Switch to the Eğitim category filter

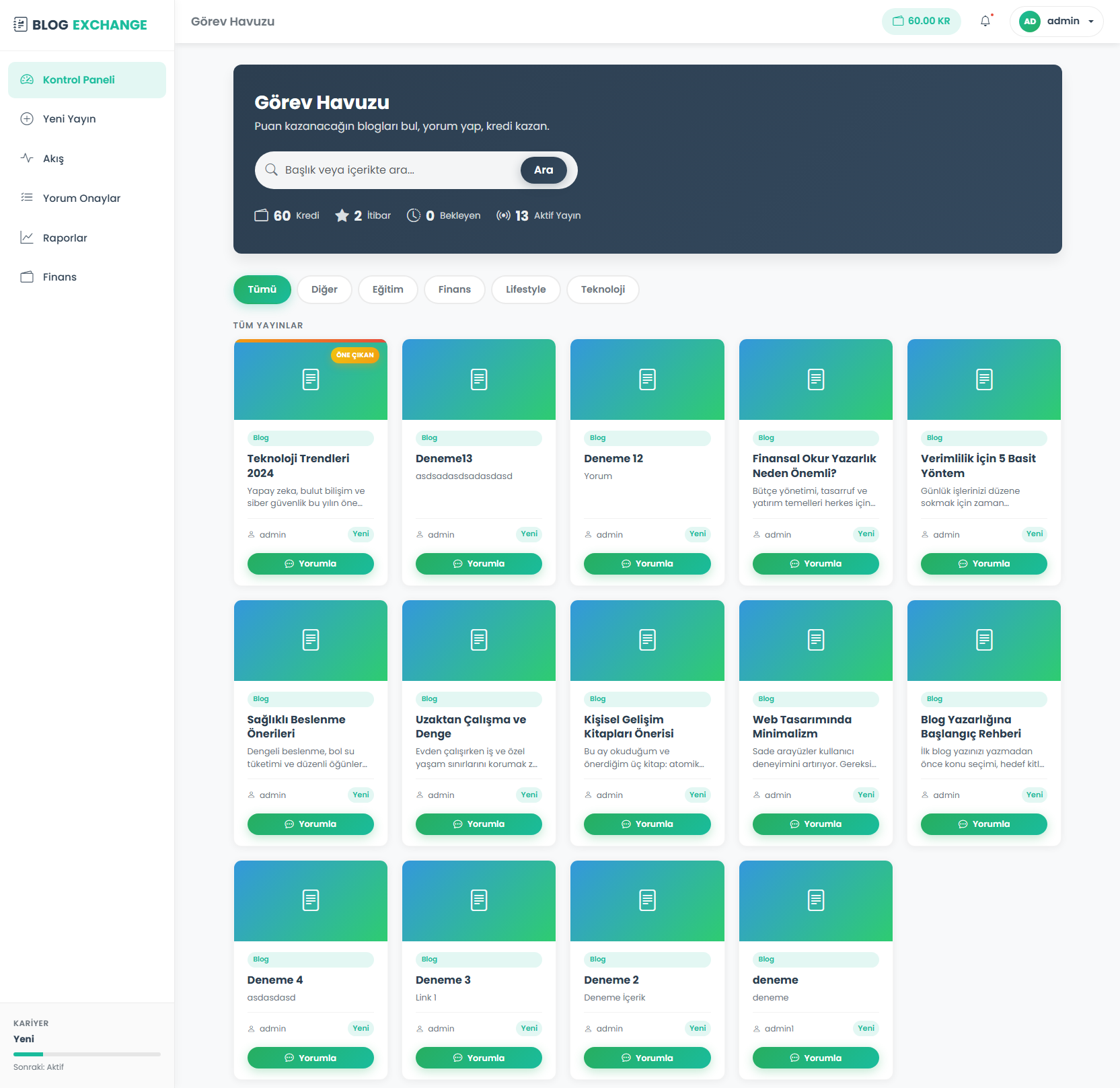[x=387, y=289]
